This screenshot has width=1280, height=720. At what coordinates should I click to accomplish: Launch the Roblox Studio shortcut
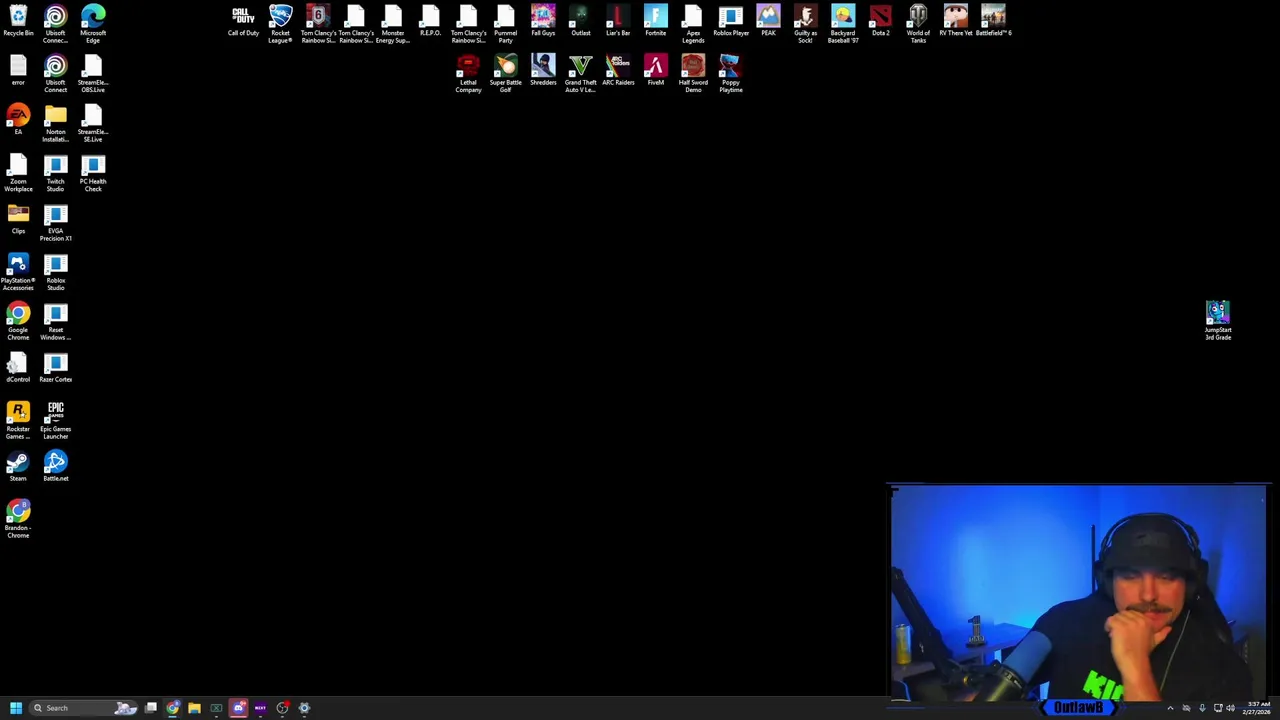coord(55,273)
